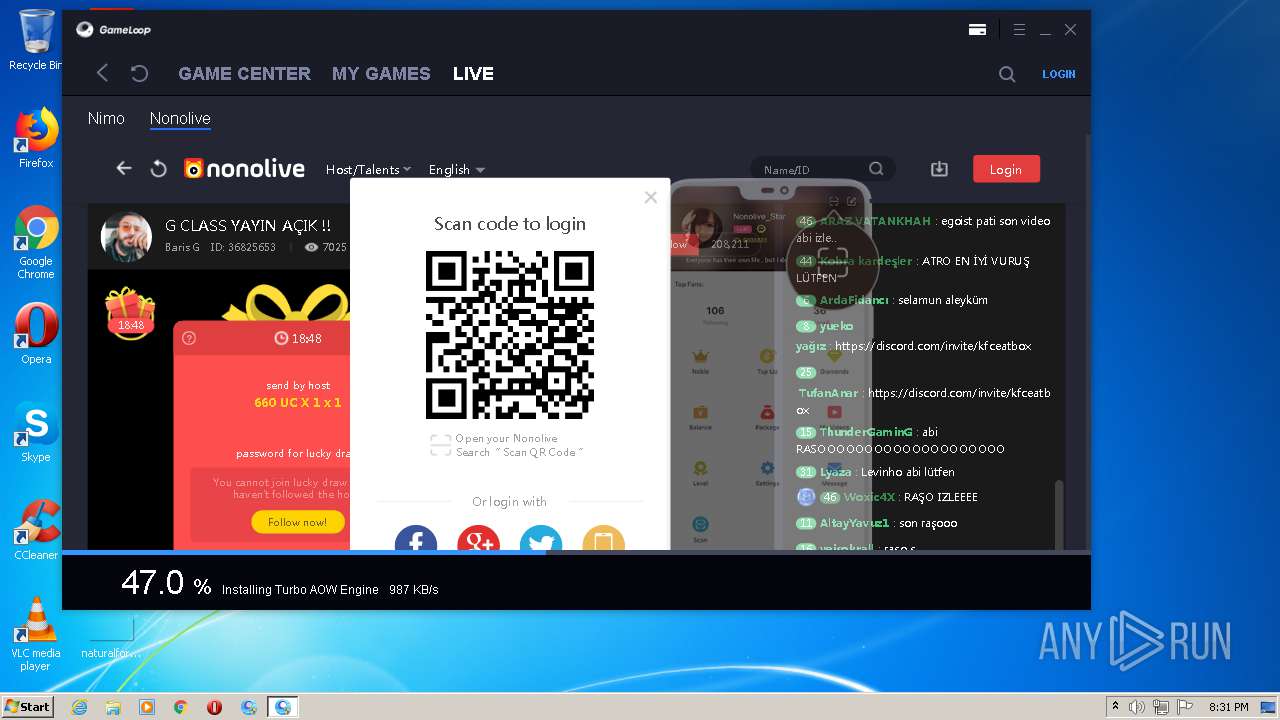
Task: Open Windows Start menu
Action: [28, 706]
